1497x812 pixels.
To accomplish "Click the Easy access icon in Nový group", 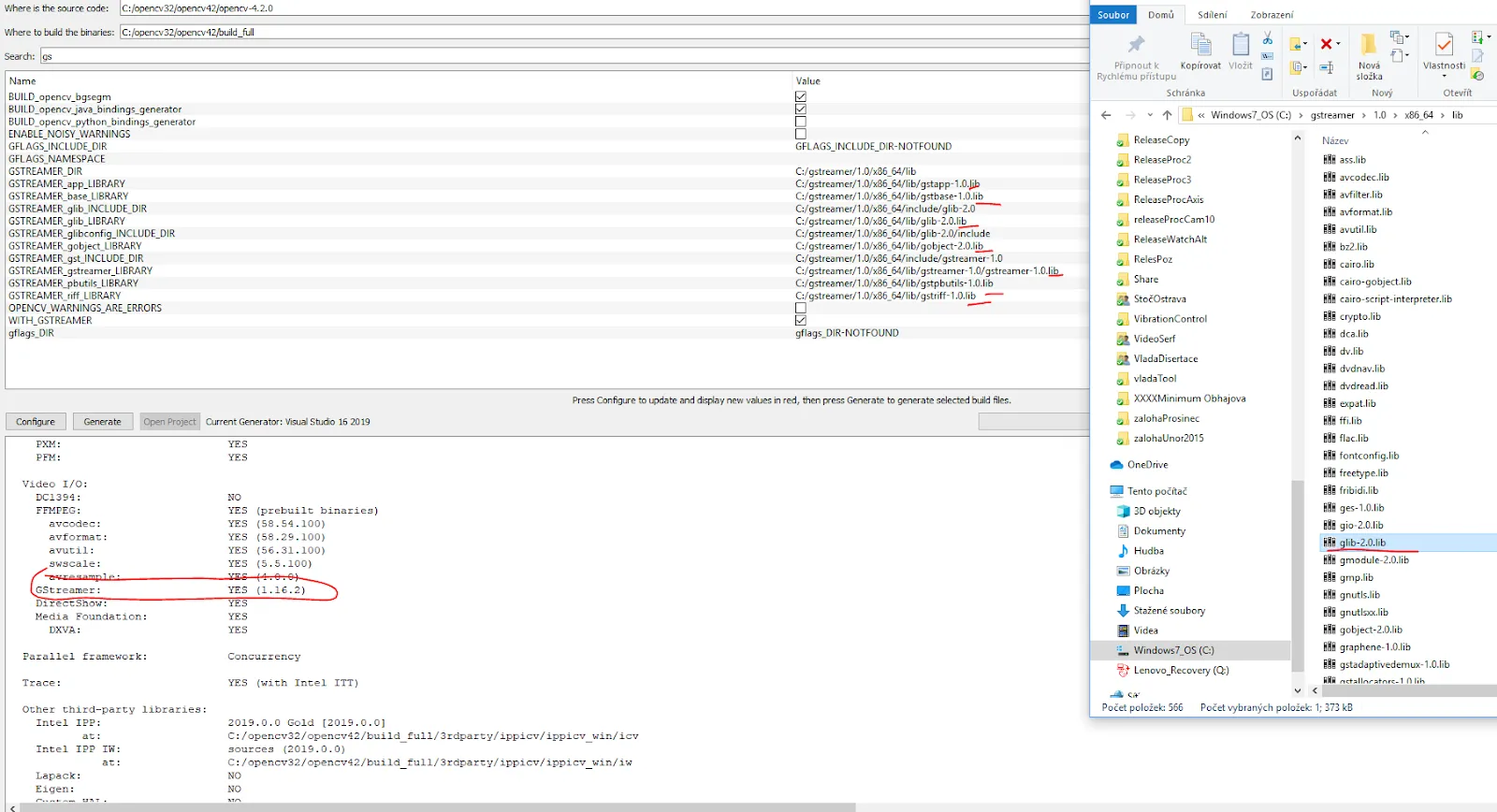I will tap(1397, 56).
